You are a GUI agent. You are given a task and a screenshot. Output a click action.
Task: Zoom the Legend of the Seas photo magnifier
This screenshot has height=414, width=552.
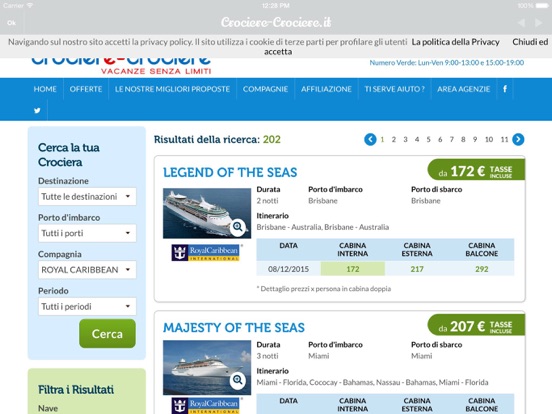pos(238,226)
